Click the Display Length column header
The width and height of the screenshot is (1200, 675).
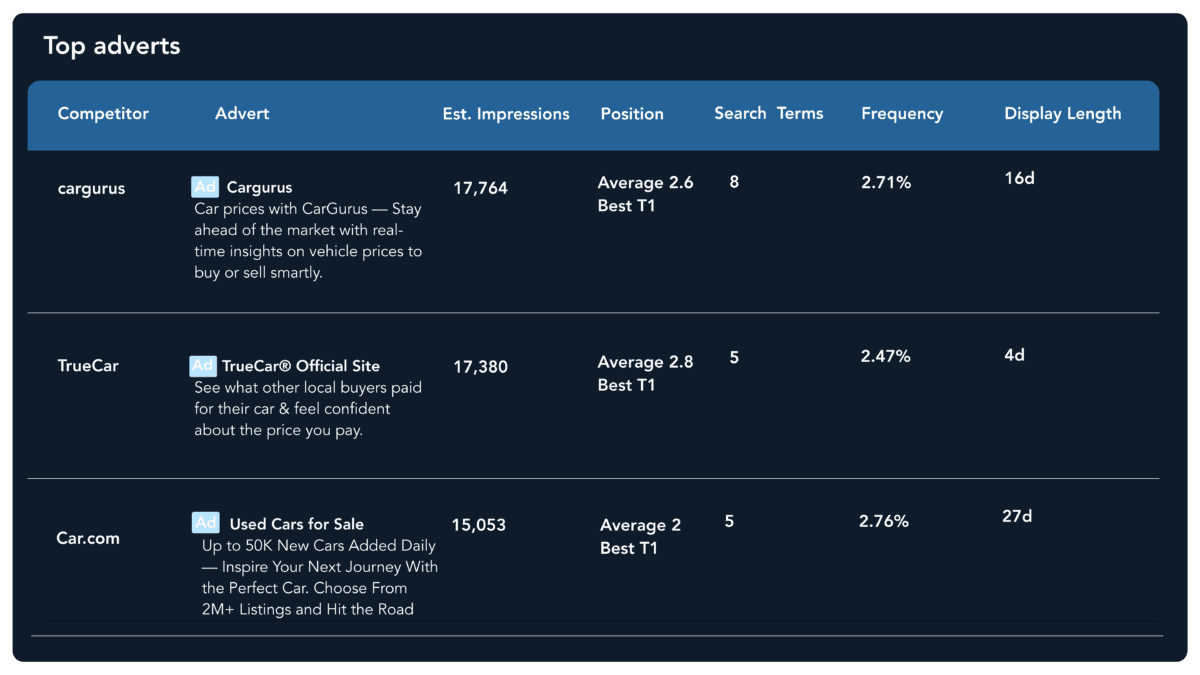coord(1063,114)
